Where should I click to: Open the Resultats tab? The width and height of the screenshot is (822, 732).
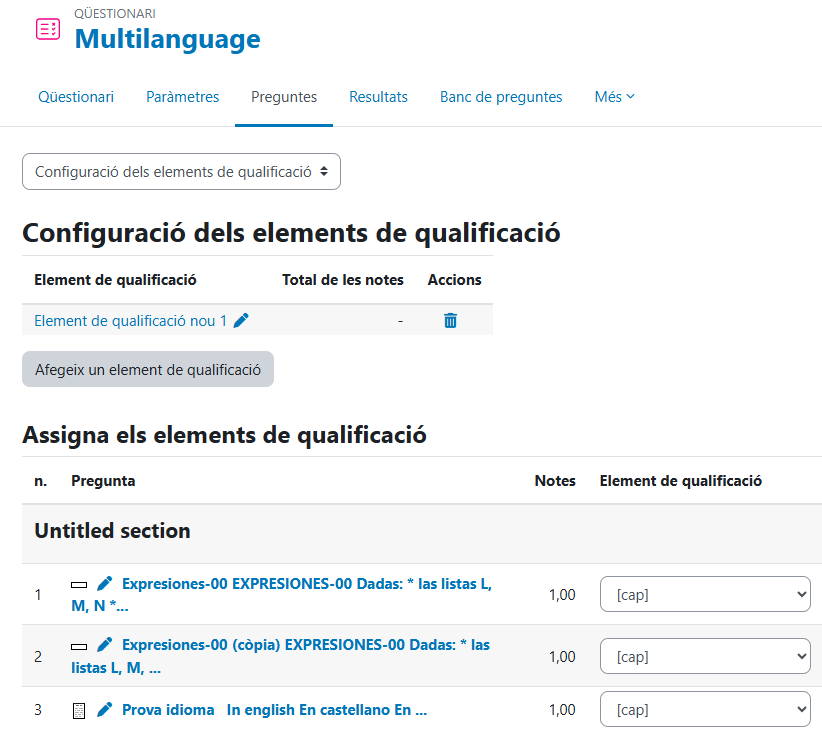378,96
